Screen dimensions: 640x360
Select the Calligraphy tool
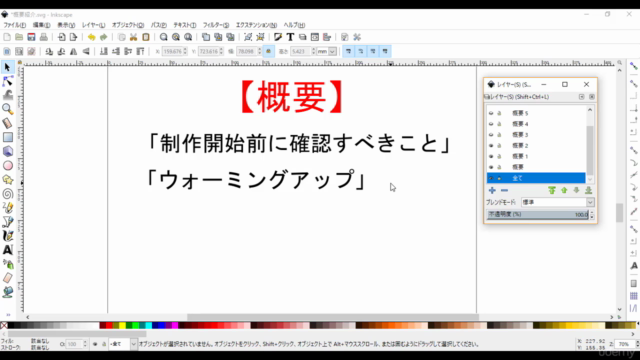coord(7,236)
